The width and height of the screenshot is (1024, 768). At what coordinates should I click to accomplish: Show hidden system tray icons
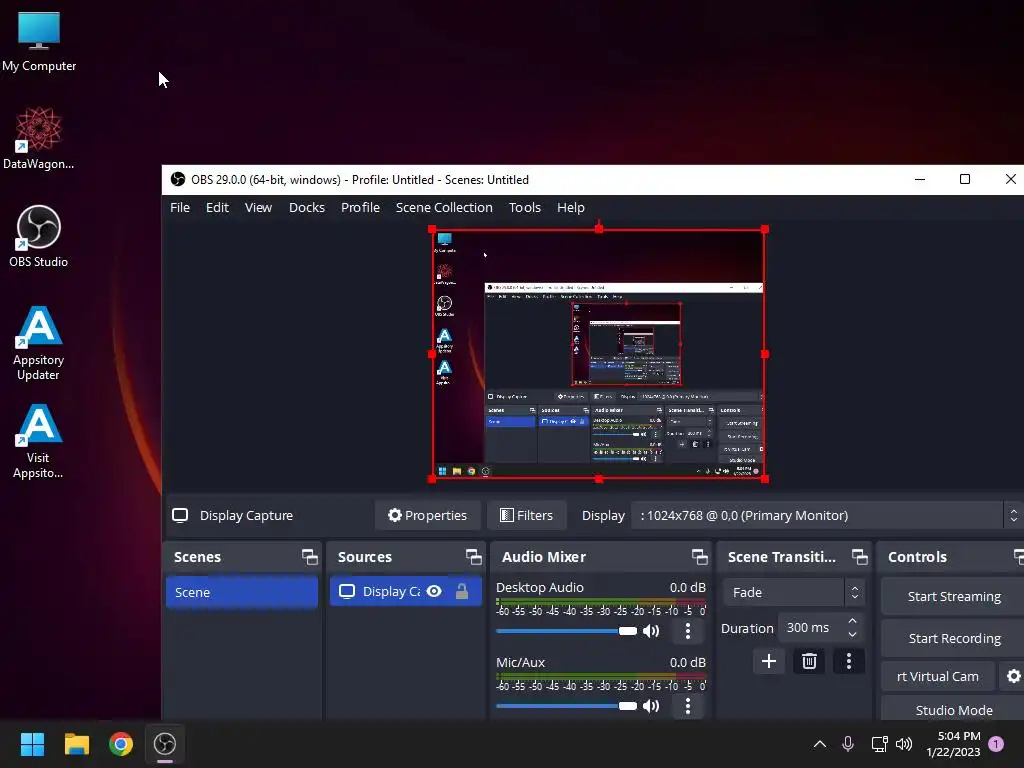(x=820, y=744)
